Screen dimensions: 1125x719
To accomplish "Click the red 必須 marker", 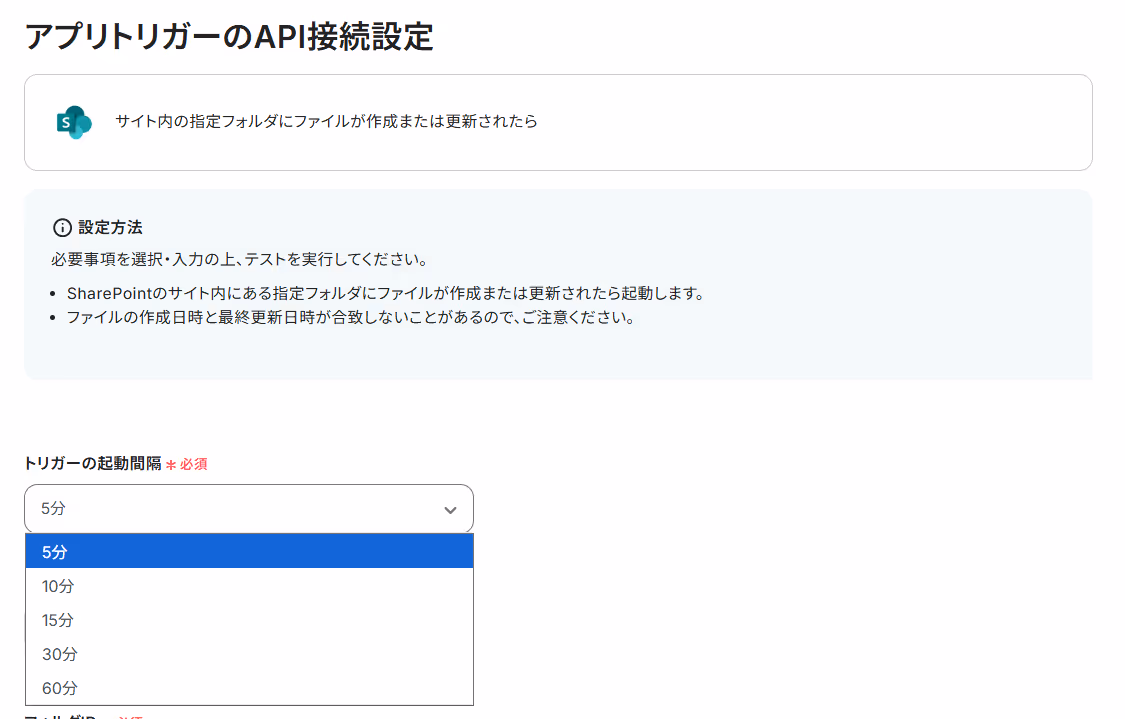I will coord(187,464).
